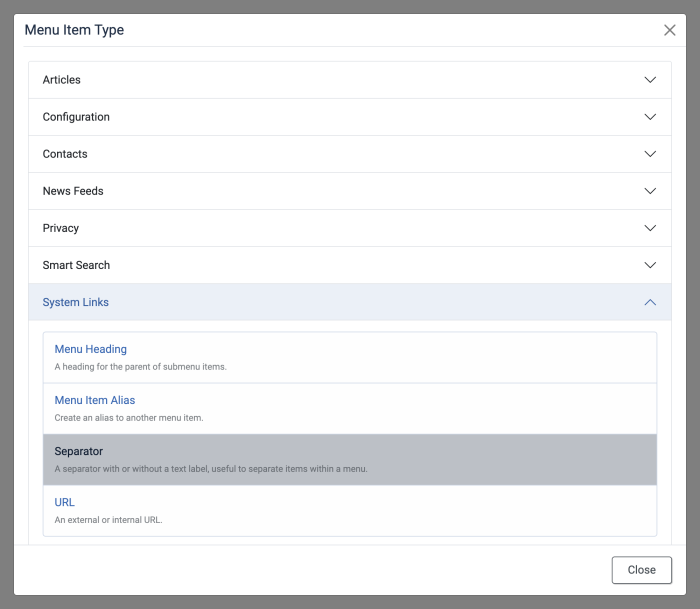Collapse the System Links heading text

pyautogui.click(x=76, y=302)
